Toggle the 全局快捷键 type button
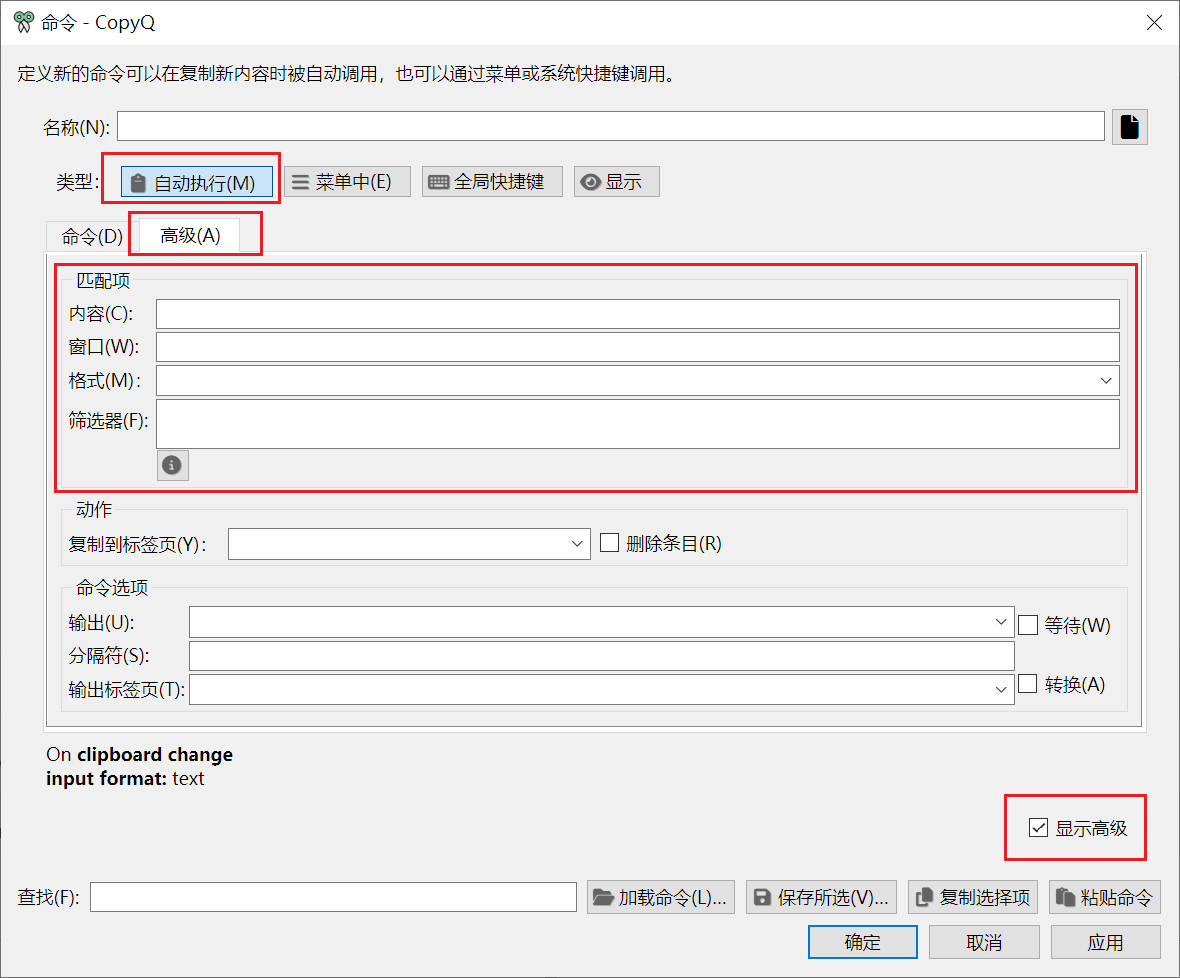 [x=492, y=182]
